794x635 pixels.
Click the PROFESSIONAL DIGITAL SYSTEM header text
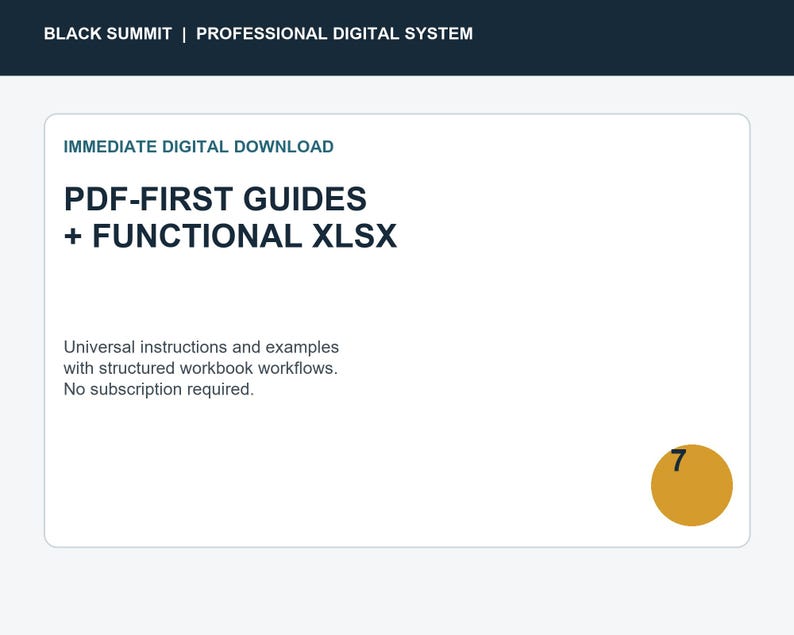(x=334, y=34)
